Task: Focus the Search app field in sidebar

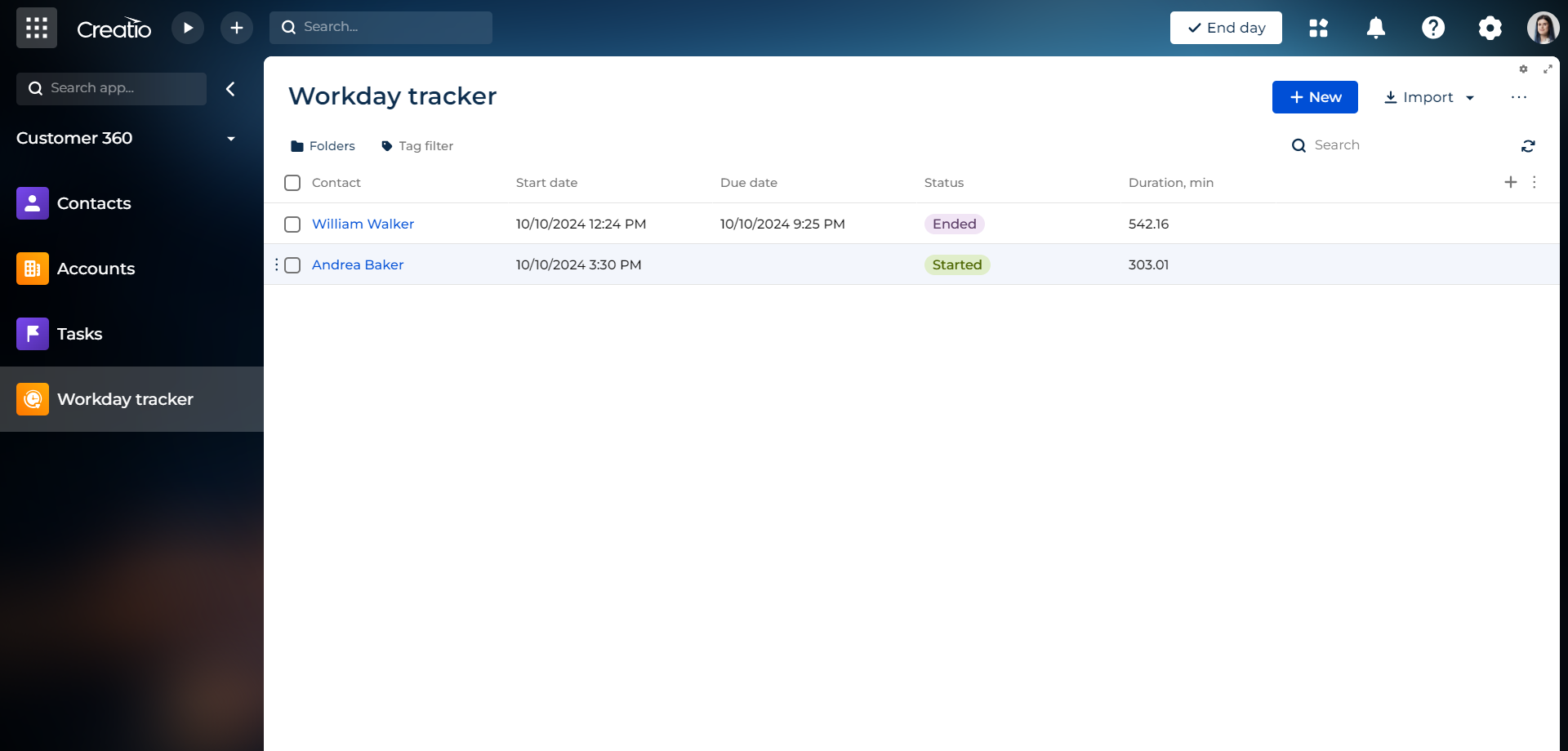Action: click(111, 88)
